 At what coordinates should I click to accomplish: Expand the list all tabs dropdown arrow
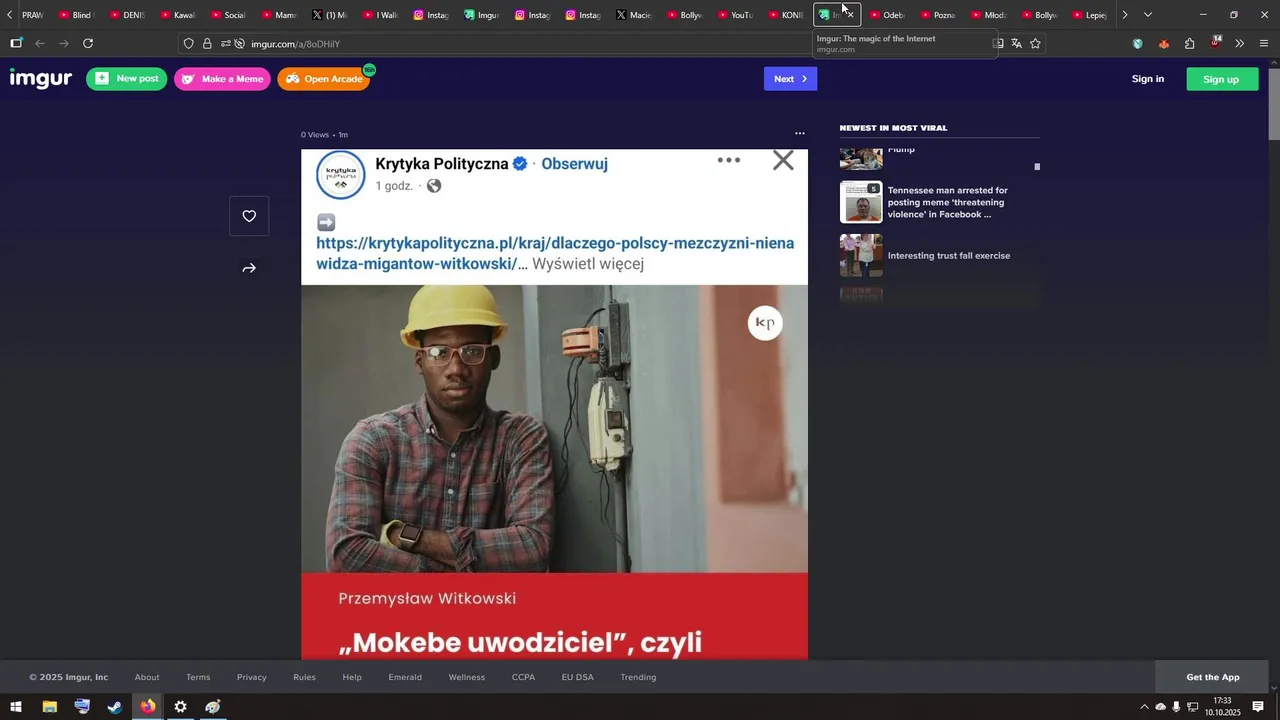(1147, 15)
